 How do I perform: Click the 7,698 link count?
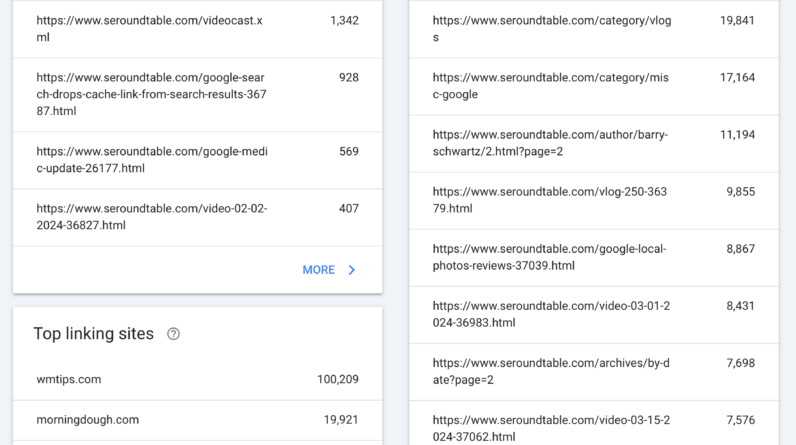741,363
